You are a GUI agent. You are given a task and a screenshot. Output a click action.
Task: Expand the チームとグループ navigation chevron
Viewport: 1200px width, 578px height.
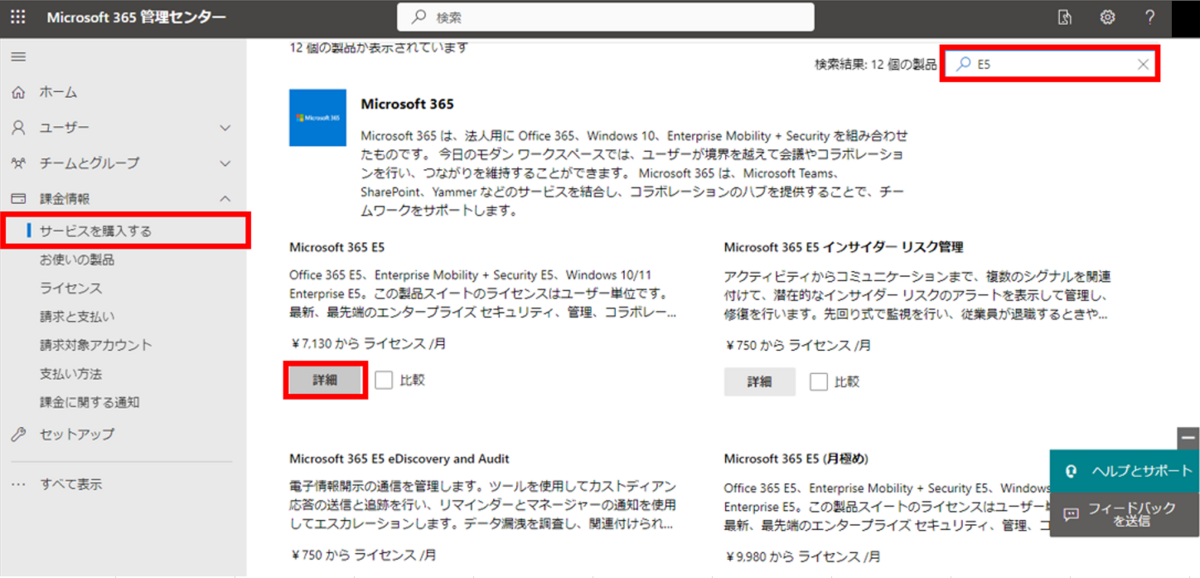(x=225, y=163)
